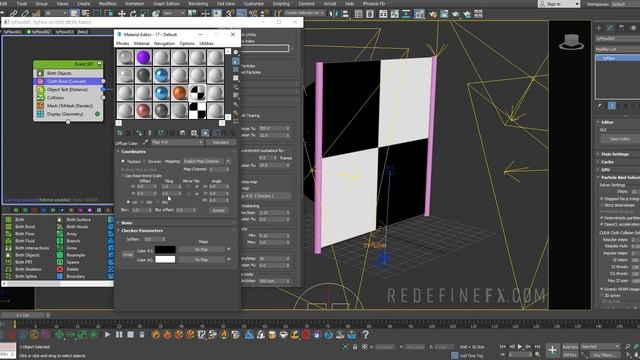Click Color #1 No Map button
Screen dimensions: 640x360
[x=201, y=249]
